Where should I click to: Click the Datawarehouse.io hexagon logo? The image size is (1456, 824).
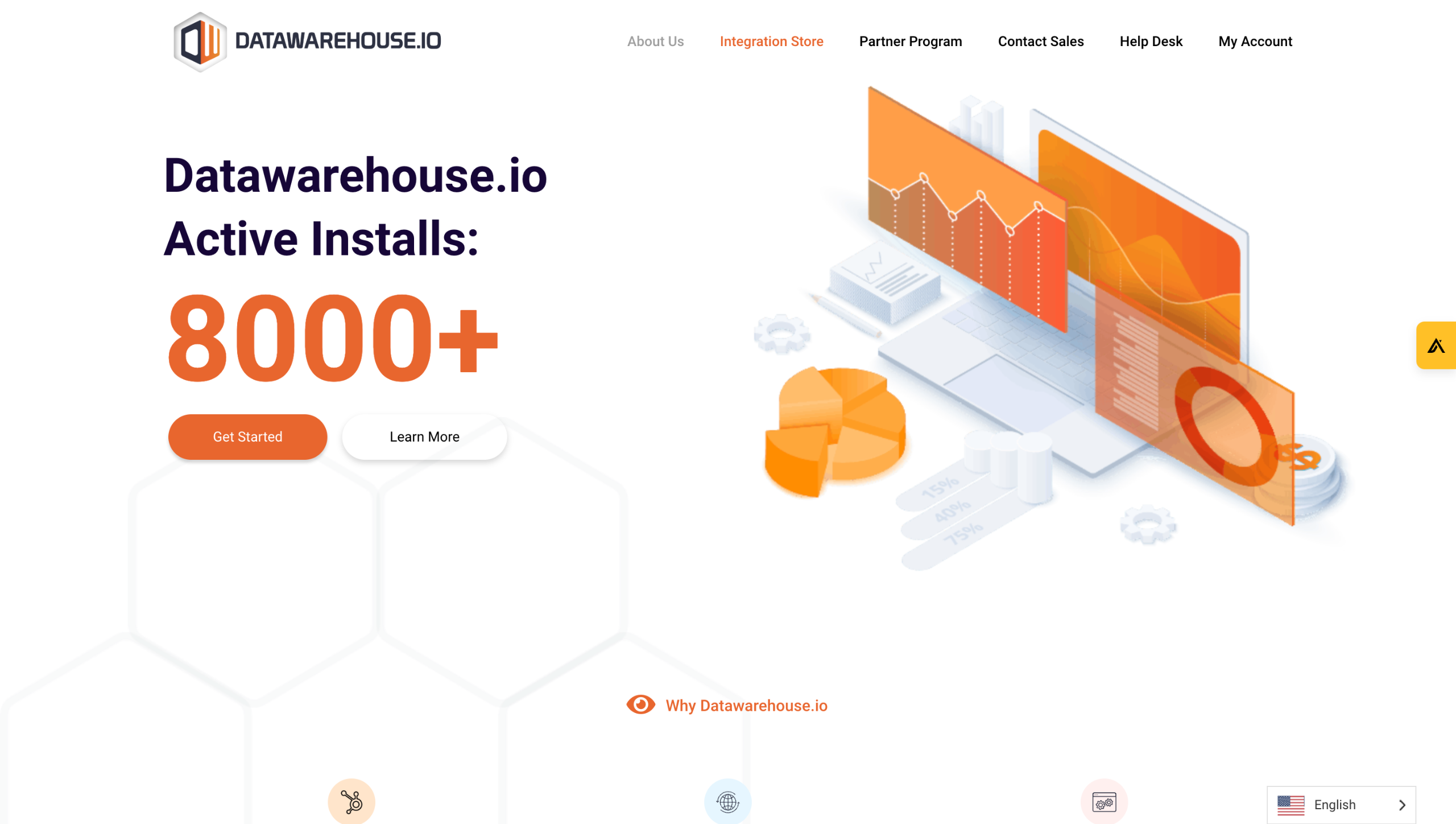pyautogui.click(x=200, y=42)
